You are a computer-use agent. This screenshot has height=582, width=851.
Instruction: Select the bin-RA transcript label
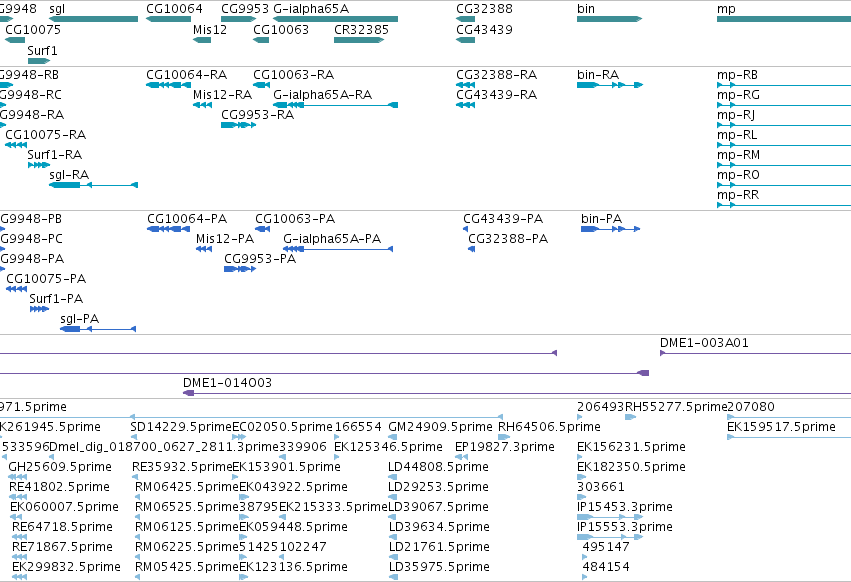tap(598, 74)
